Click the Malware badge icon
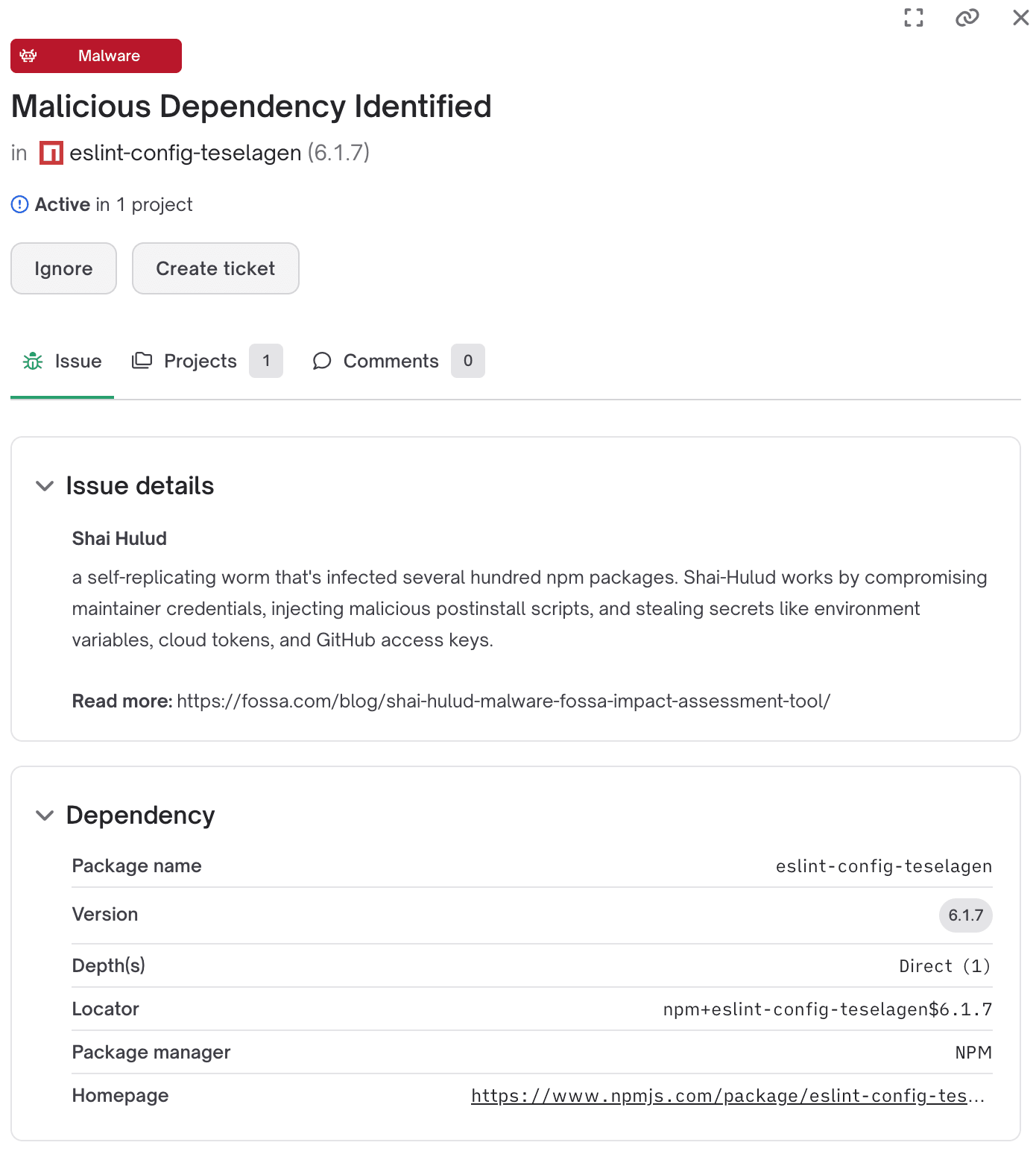The image size is (1036, 1154). click(x=28, y=55)
